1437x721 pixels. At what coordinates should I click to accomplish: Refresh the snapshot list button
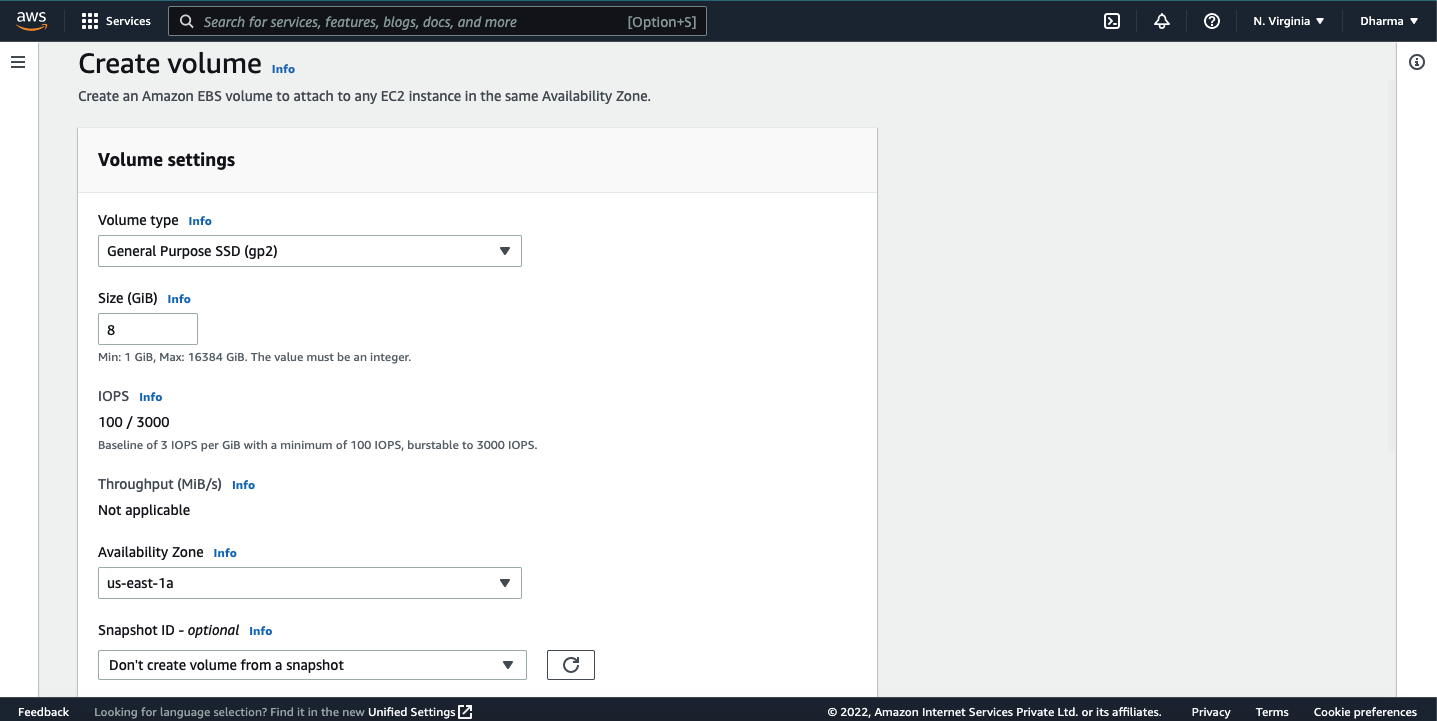571,665
